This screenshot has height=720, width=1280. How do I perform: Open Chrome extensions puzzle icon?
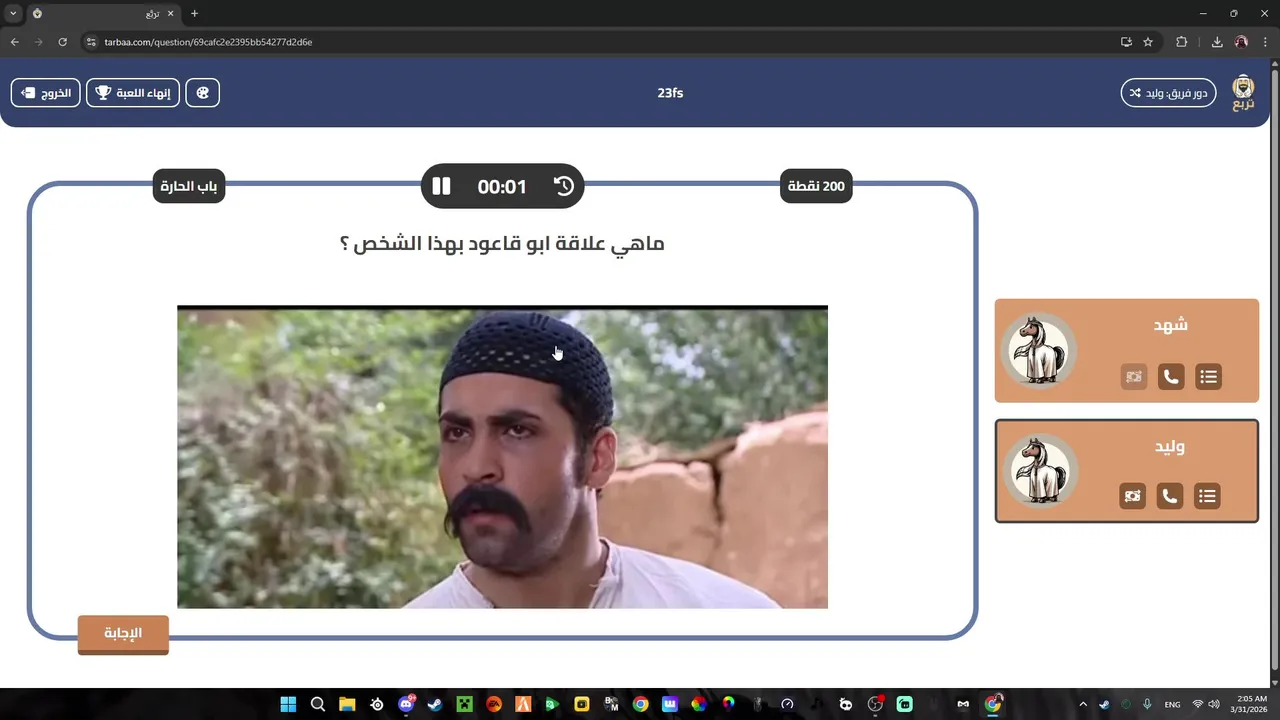point(1181,42)
